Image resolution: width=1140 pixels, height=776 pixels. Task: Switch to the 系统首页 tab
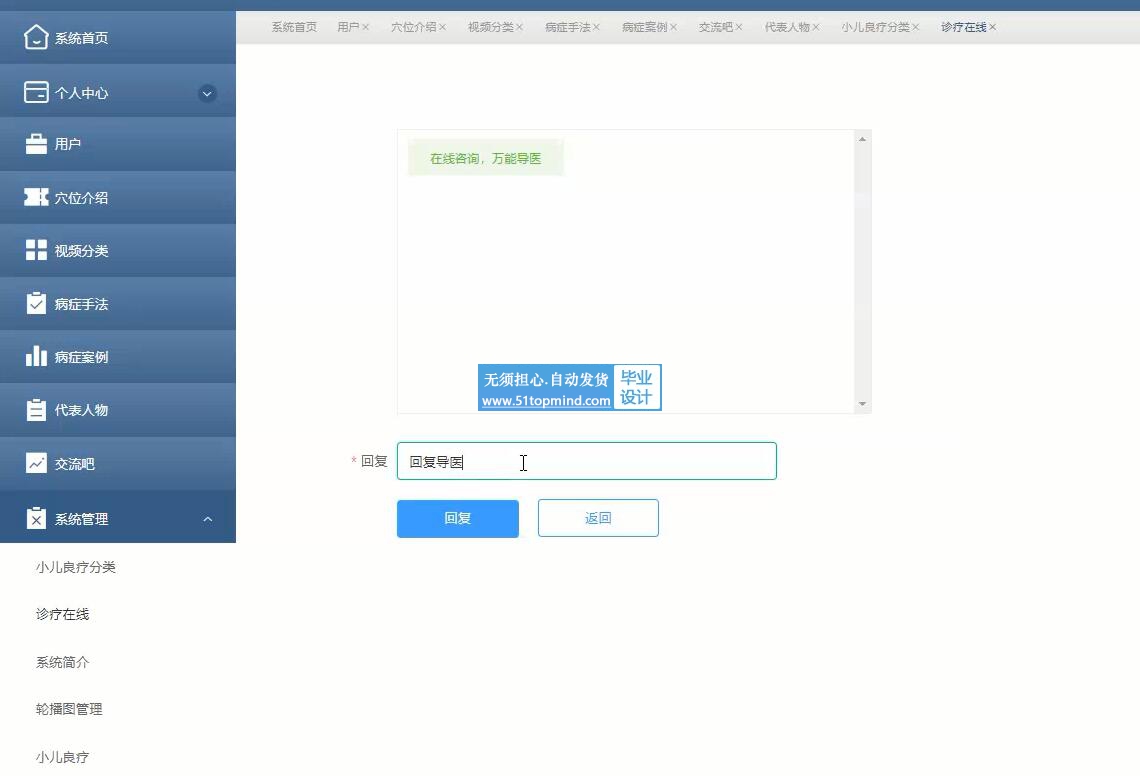click(294, 27)
